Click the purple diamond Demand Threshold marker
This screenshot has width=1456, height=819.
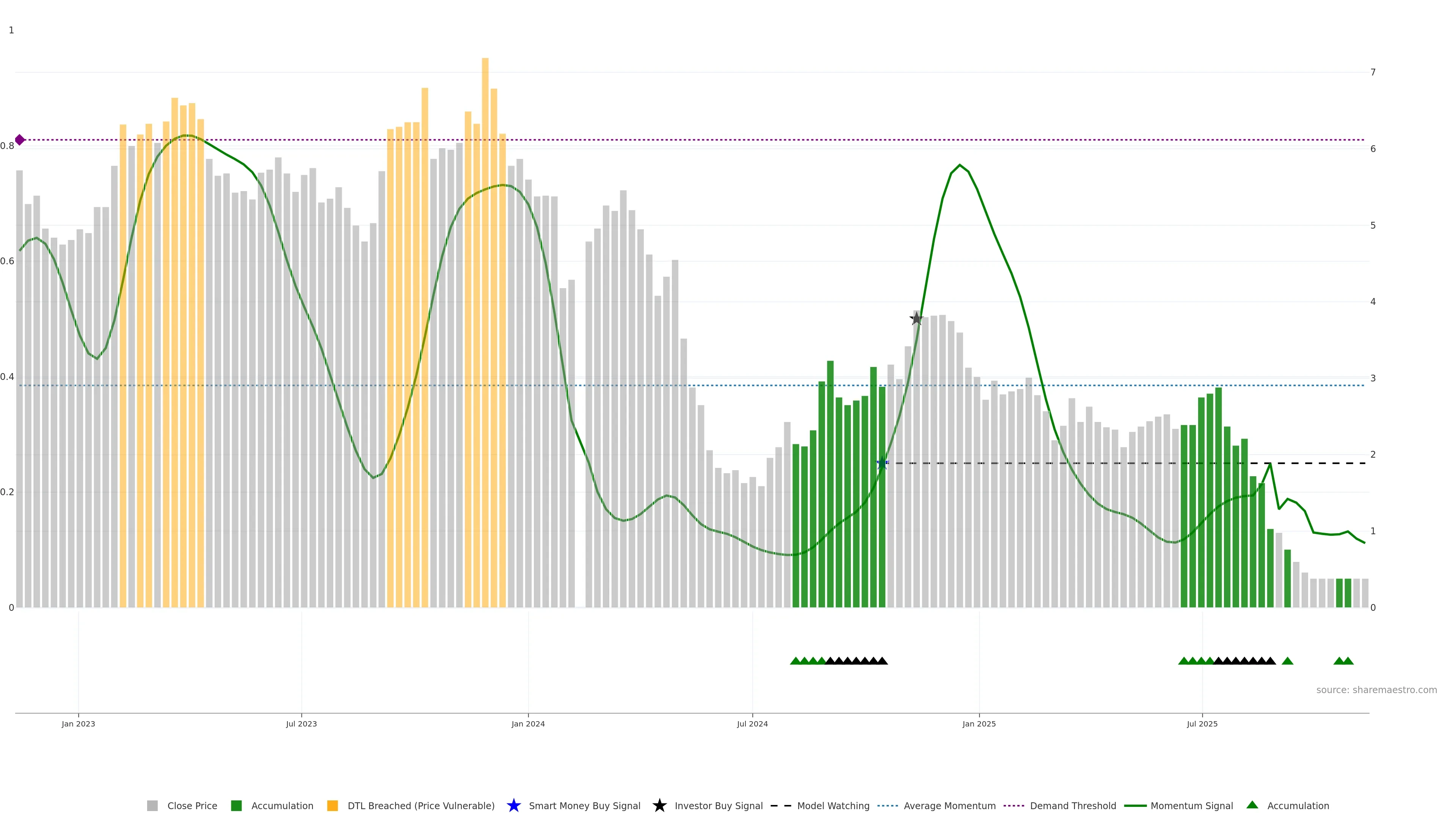[20, 140]
